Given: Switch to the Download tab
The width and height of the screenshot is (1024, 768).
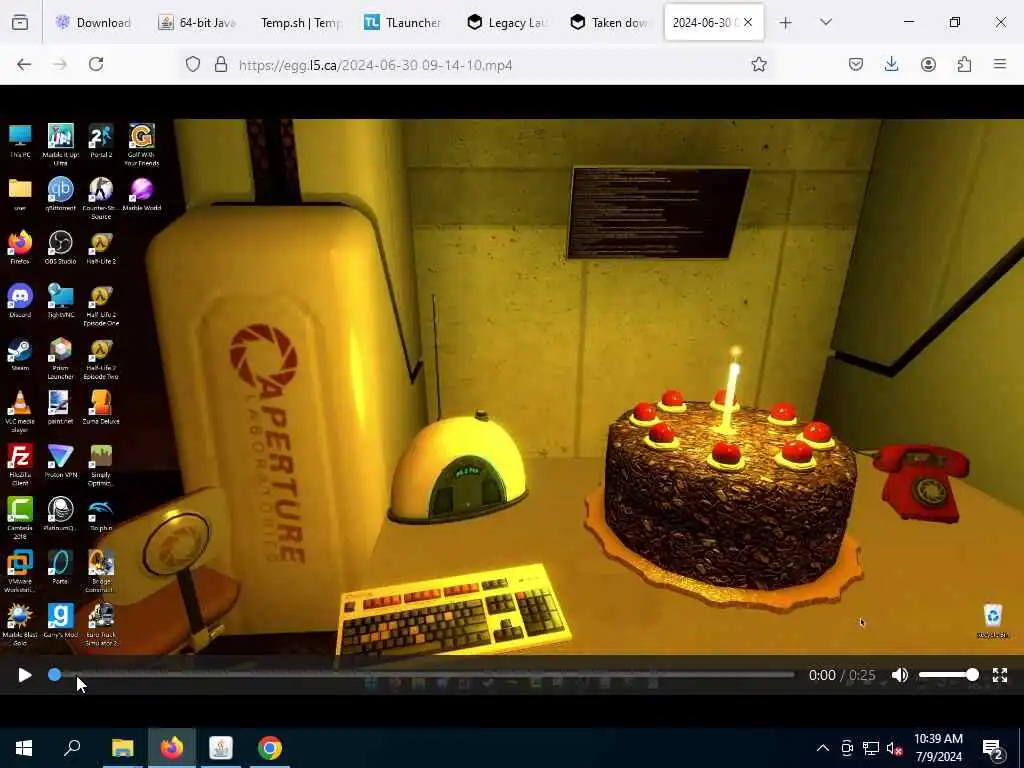Looking at the screenshot, I should point(93,22).
